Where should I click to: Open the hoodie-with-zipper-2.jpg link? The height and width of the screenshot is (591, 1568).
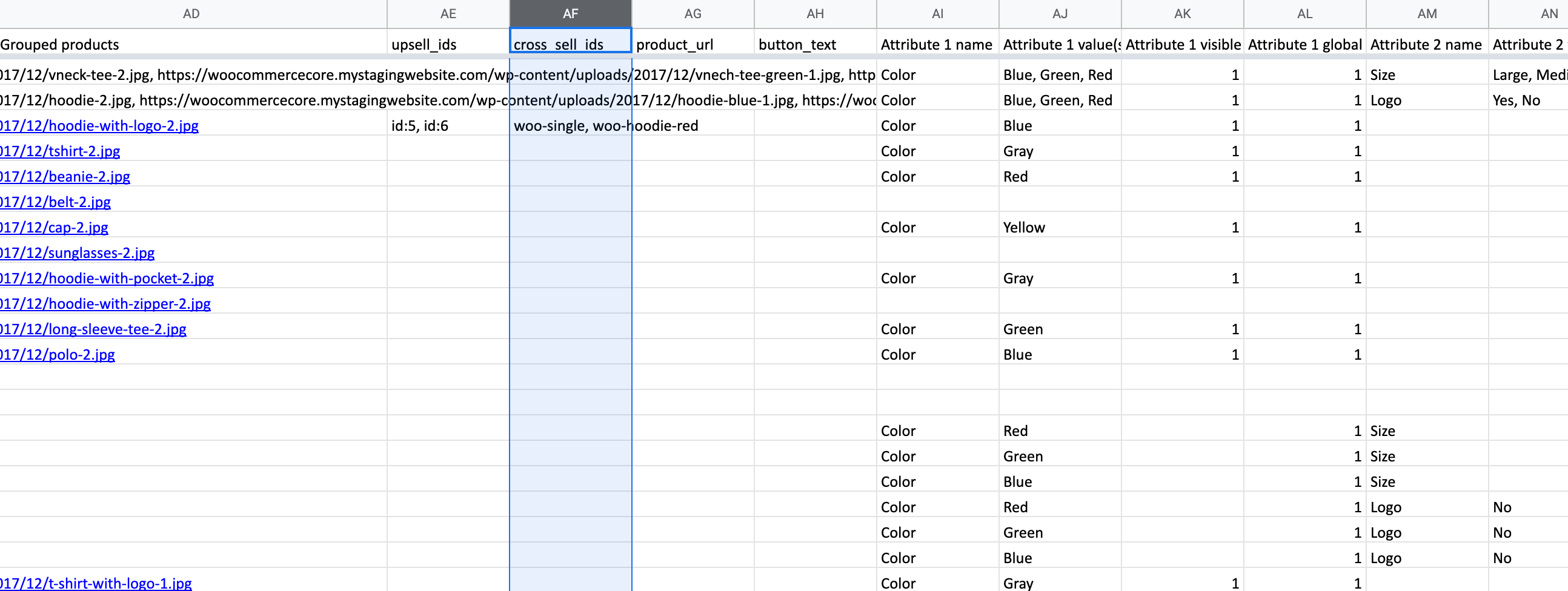pyautogui.click(x=105, y=304)
